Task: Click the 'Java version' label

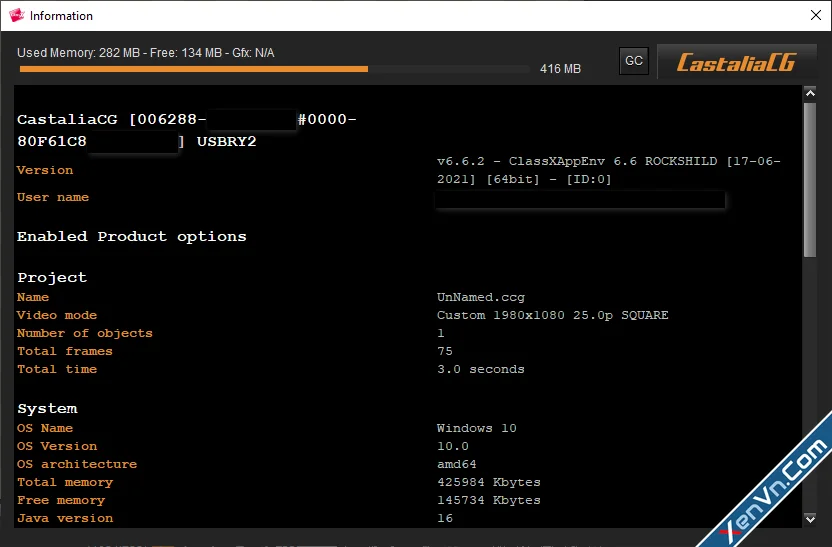Action: (65, 518)
